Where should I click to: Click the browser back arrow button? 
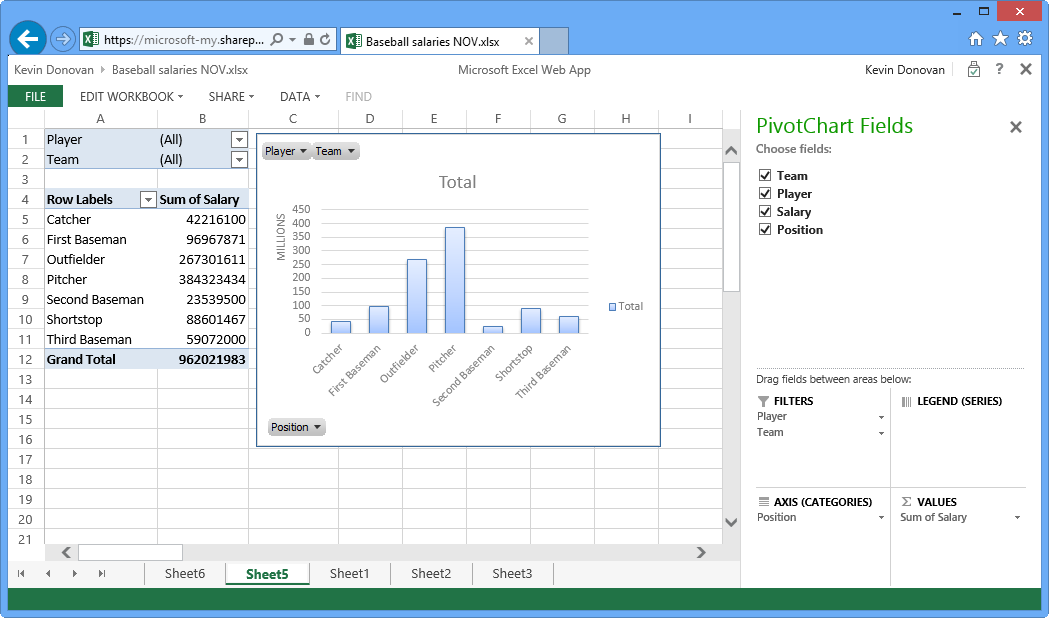coord(28,39)
